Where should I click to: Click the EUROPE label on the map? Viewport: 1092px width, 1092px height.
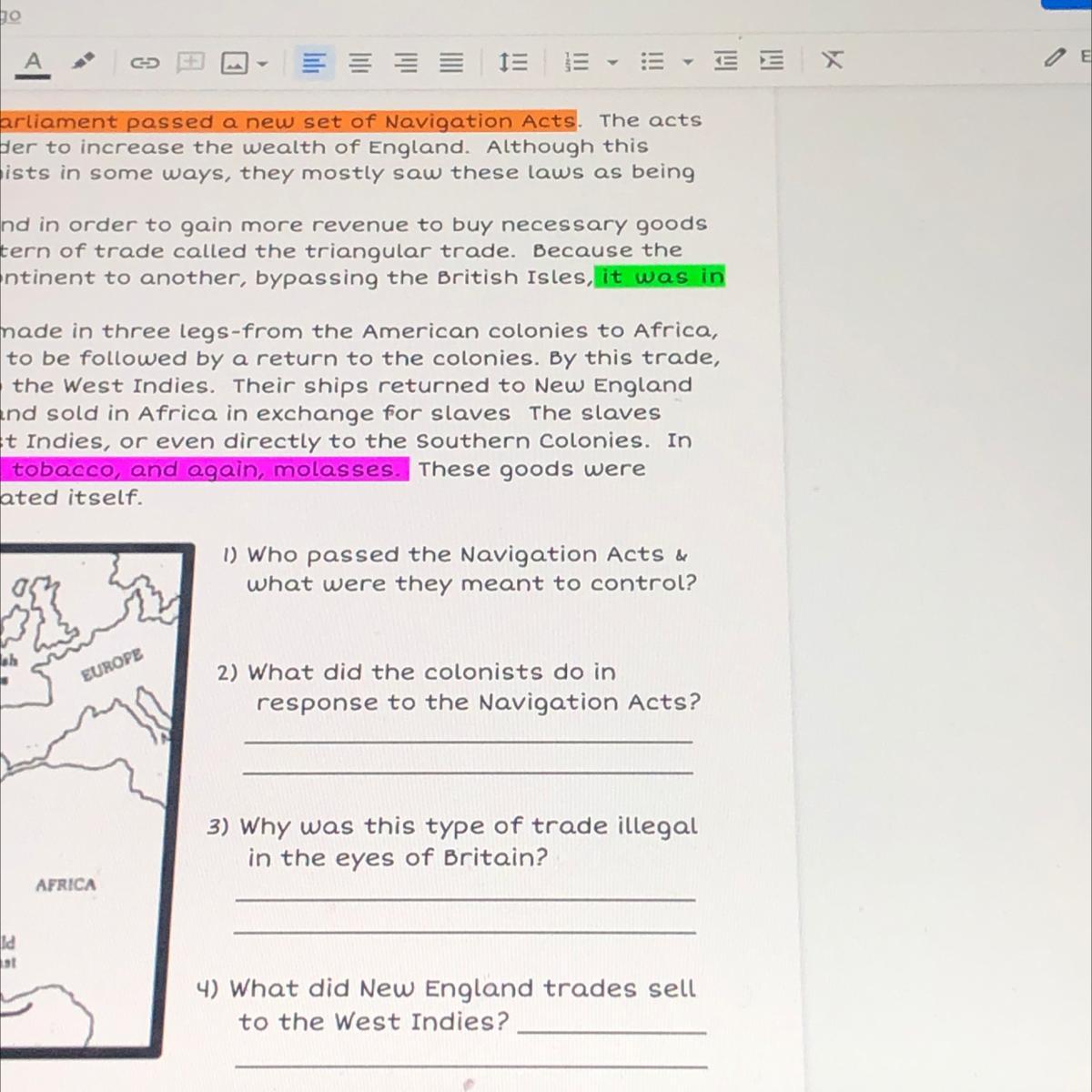[112, 664]
